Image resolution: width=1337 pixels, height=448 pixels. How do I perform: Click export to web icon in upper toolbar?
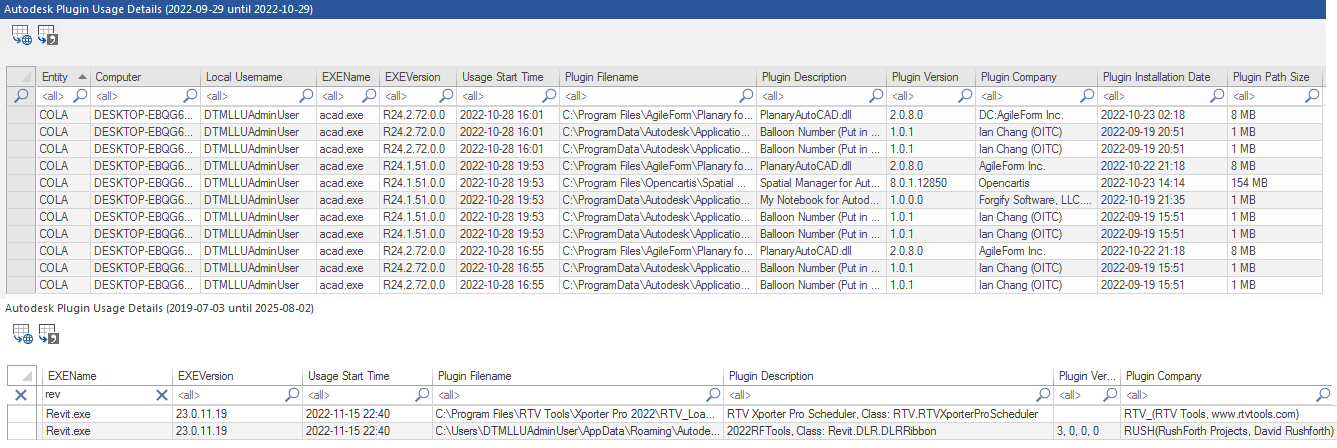tap(21, 37)
